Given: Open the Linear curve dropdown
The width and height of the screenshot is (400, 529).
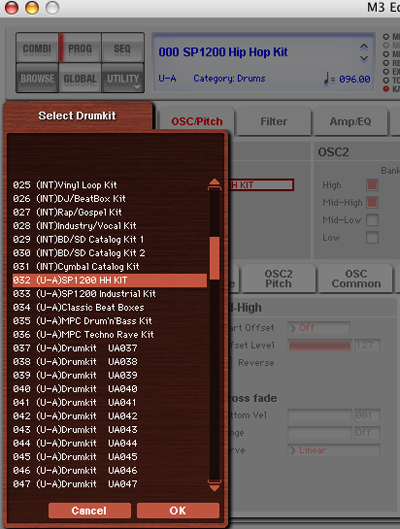Looking at the screenshot, I should [x=334, y=450].
